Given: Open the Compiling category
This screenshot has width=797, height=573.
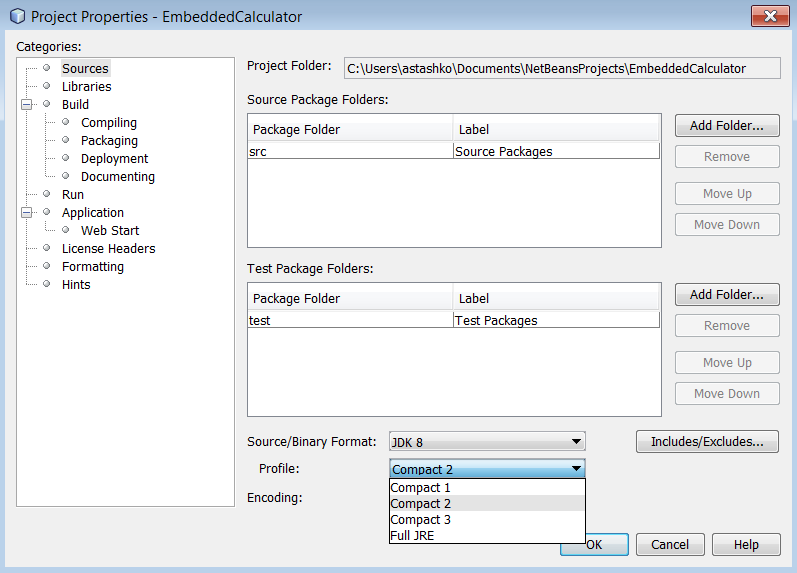Looking at the screenshot, I should coord(108,123).
